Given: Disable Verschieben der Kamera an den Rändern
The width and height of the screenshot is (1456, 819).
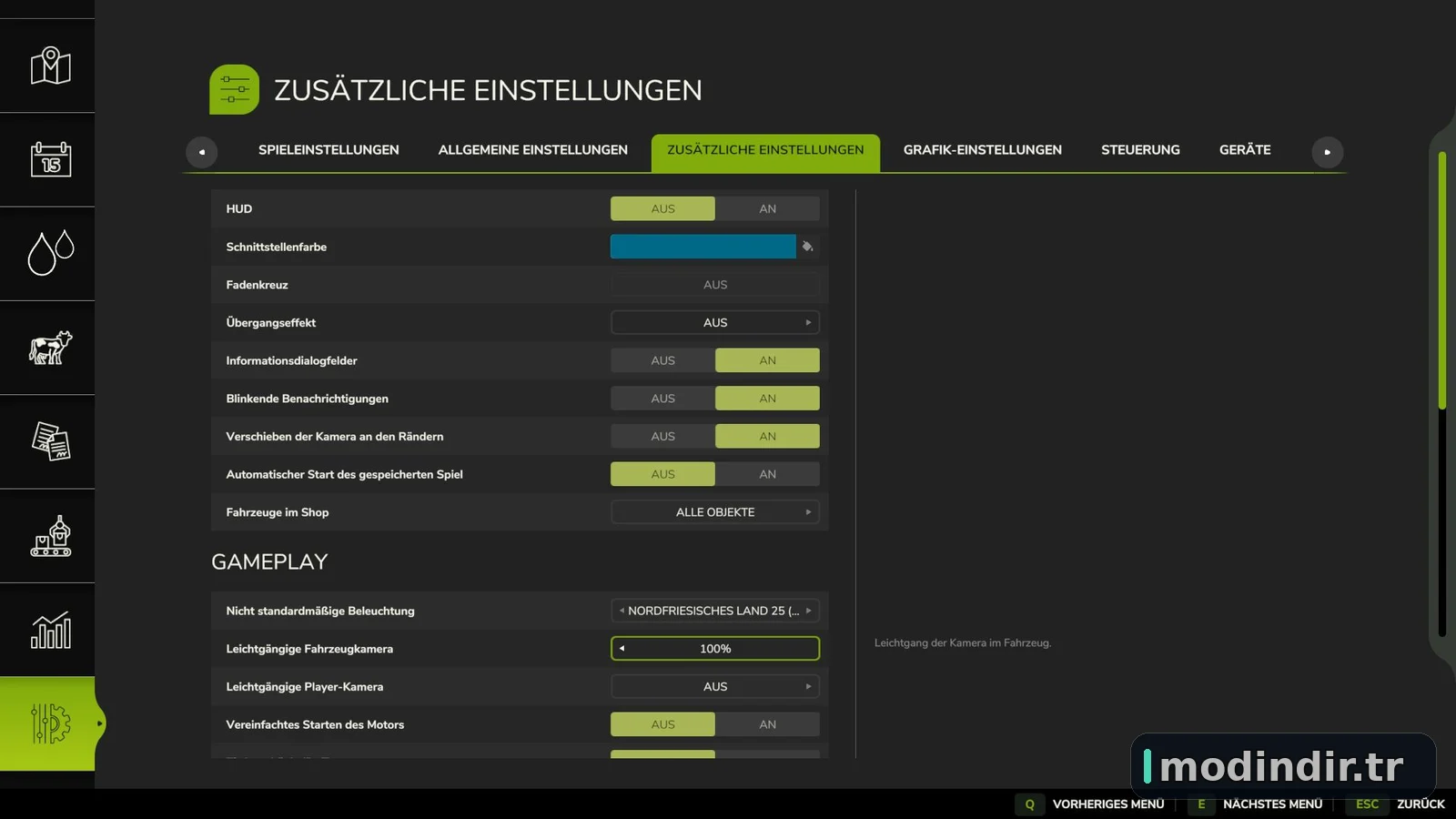Looking at the screenshot, I should click(x=662, y=436).
